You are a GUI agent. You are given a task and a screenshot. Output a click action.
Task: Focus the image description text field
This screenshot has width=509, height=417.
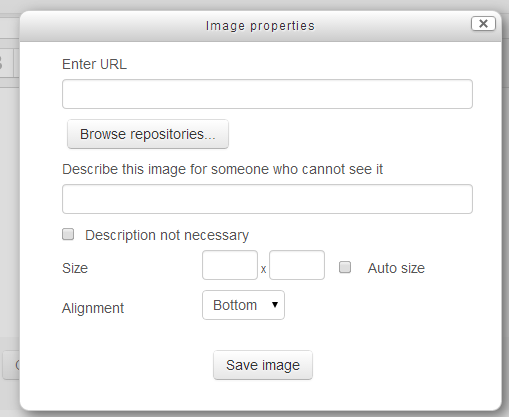point(267,199)
